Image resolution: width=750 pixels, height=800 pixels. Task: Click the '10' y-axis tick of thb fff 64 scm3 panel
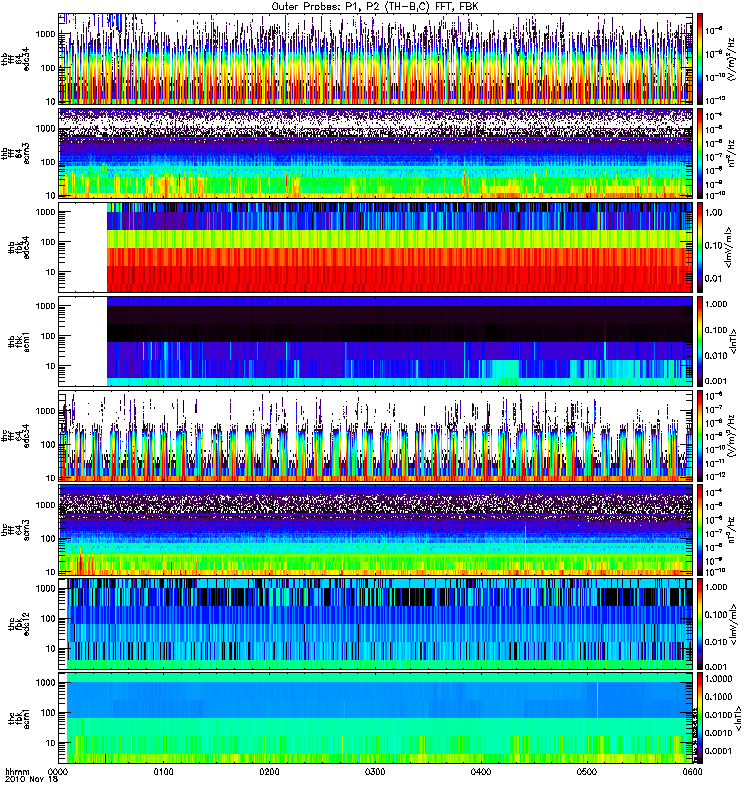(50, 195)
